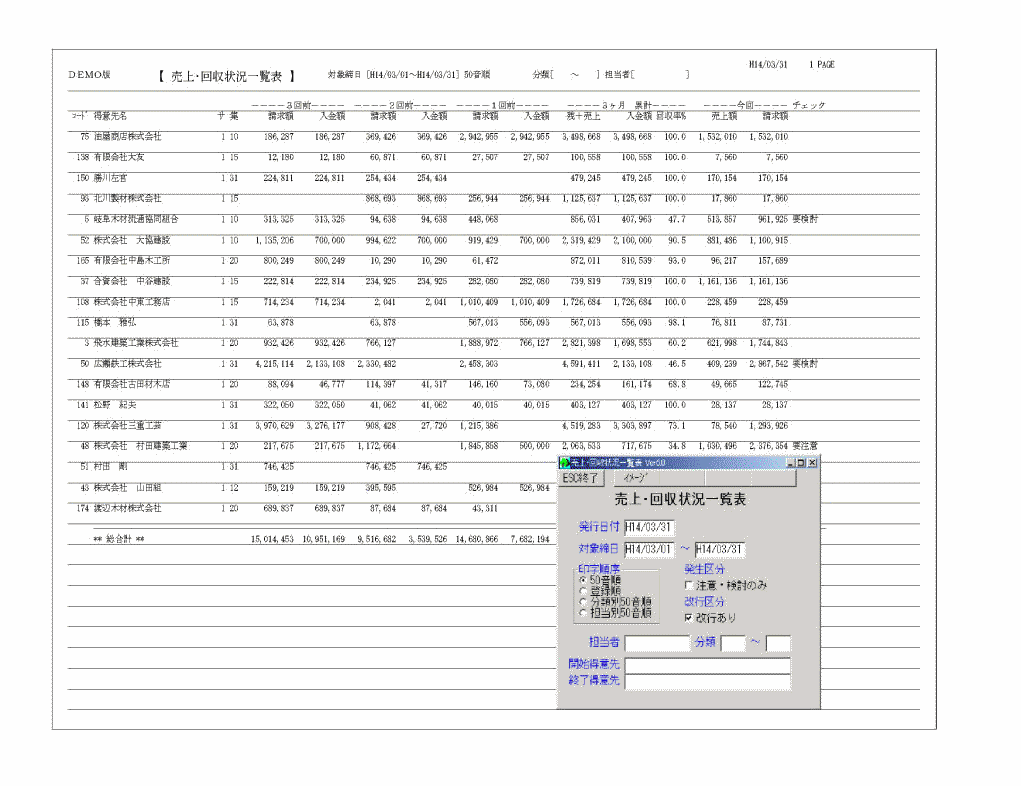Focus the 開始得意先 input field
Image resolution: width=1021 pixels, height=786 pixels.
(x=707, y=665)
